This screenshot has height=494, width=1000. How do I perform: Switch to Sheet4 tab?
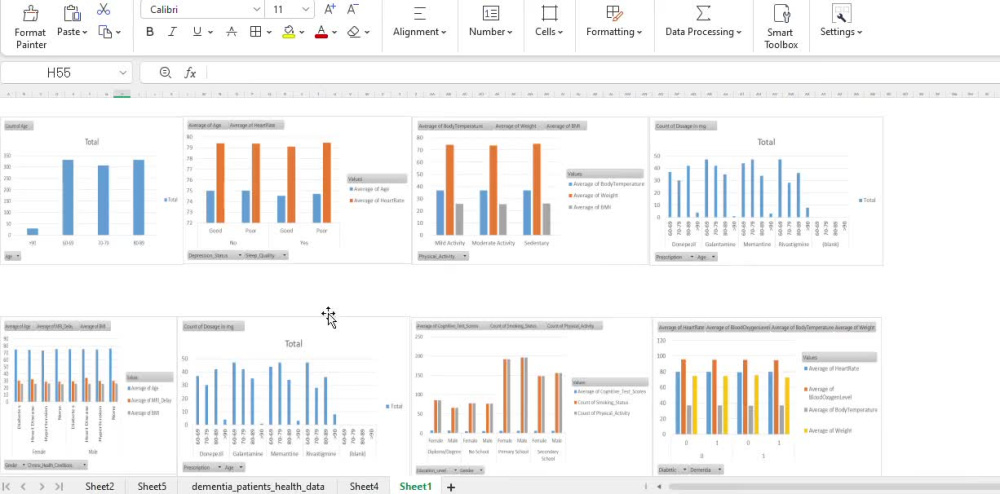click(364, 486)
